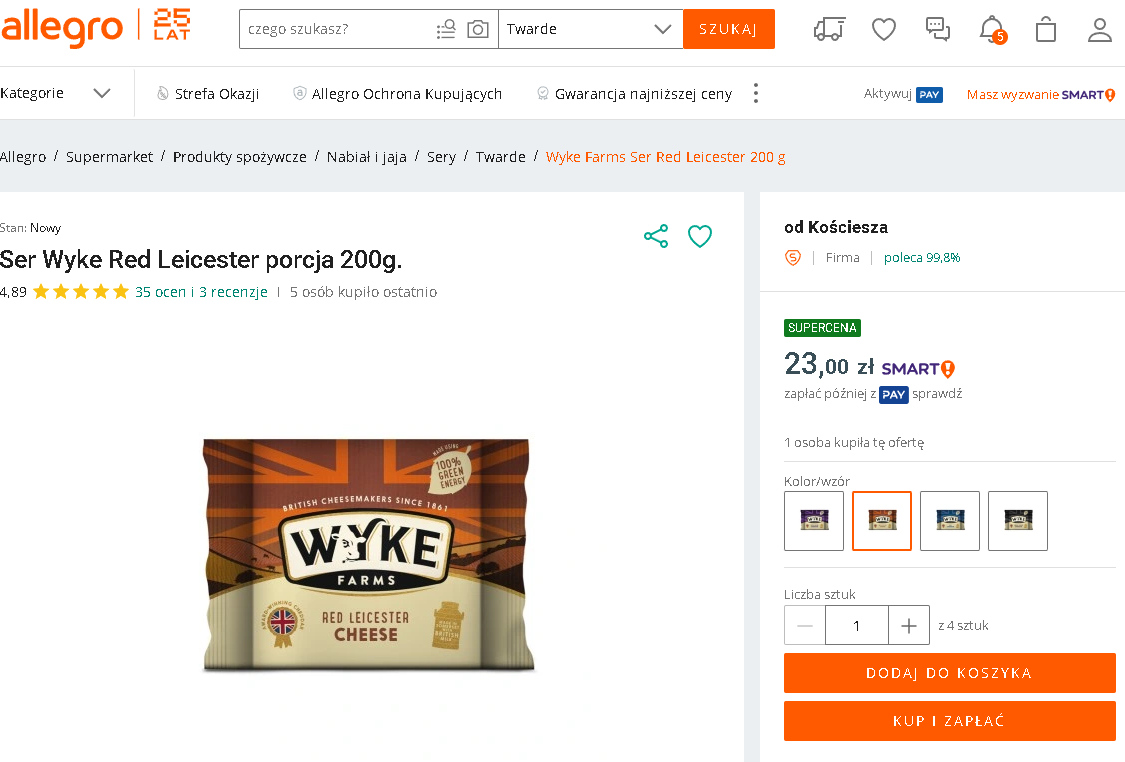Click the 'czego szukasz?' search field

[x=335, y=29]
